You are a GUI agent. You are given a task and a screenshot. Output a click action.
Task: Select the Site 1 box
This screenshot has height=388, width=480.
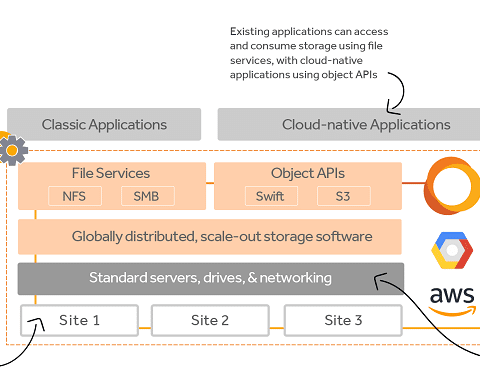pyautogui.click(x=79, y=320)
